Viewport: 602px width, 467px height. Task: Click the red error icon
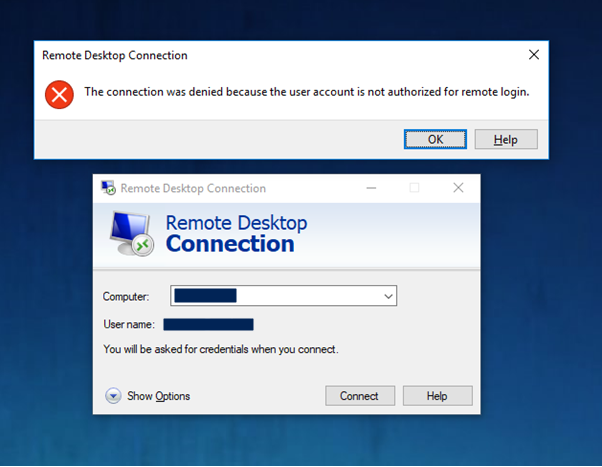[x=59, y=95]
